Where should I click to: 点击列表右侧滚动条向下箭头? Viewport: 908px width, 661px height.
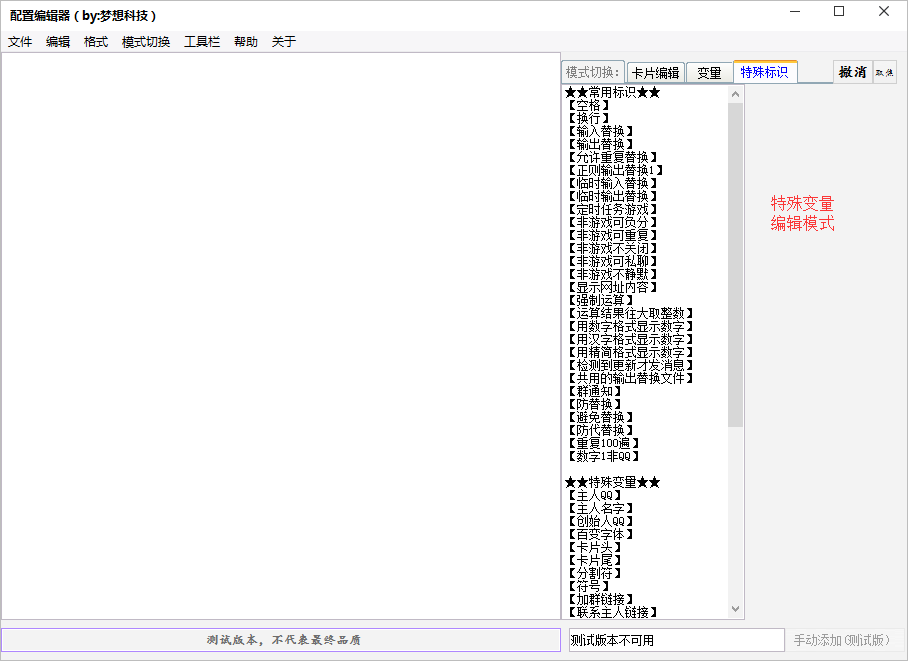[735, 608]
